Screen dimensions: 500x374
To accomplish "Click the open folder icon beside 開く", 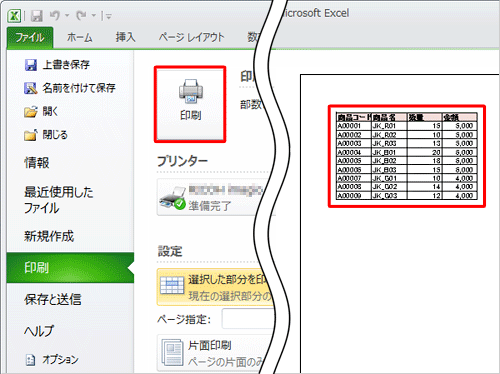I will tap(31, 112).
